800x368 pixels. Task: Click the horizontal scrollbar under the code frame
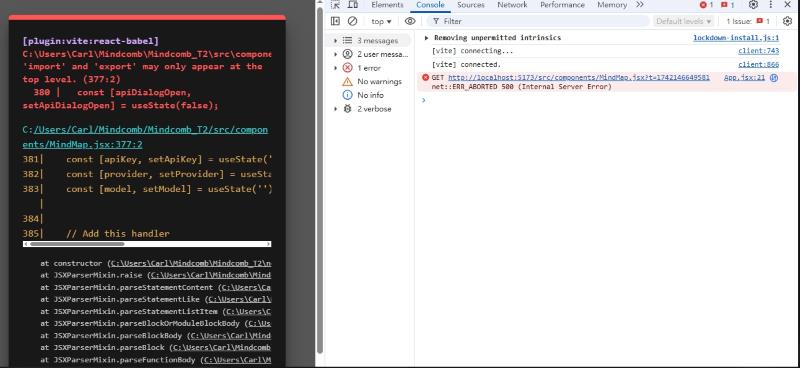[77, 244]
